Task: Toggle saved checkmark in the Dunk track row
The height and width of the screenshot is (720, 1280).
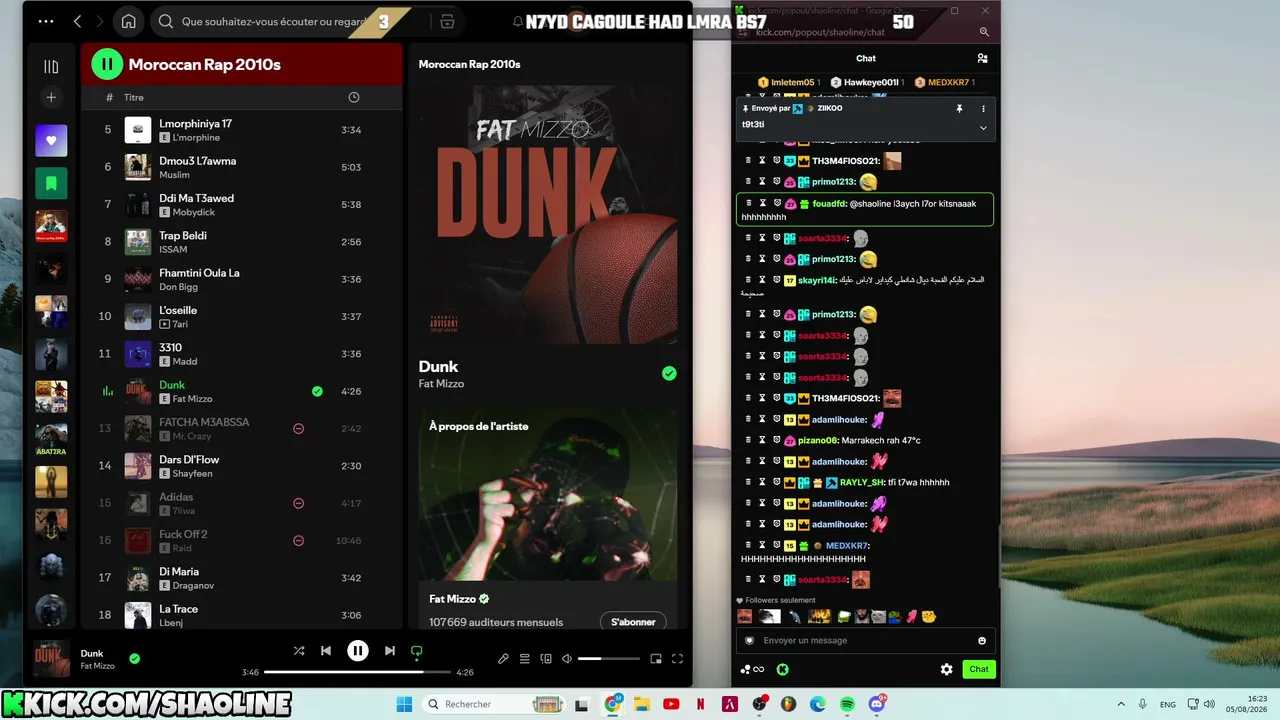Action: (317, 391)
